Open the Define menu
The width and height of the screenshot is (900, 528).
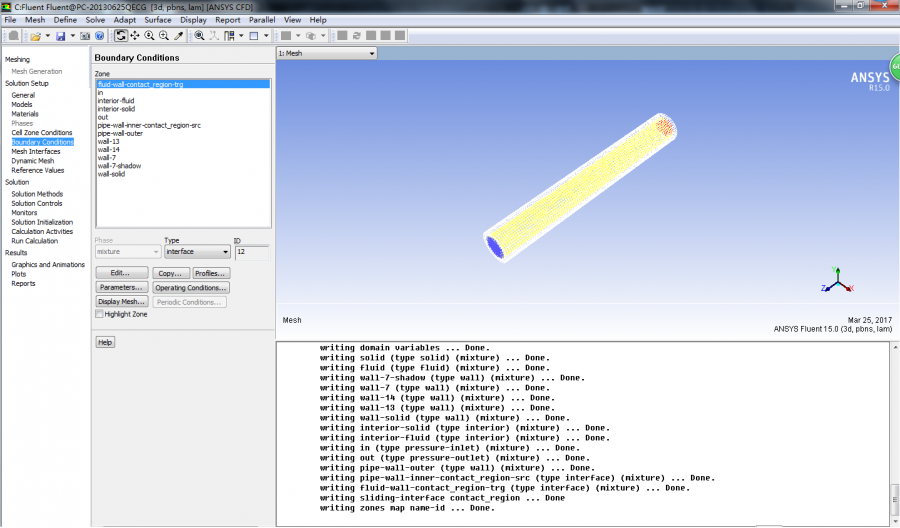(x=65, y=20)
